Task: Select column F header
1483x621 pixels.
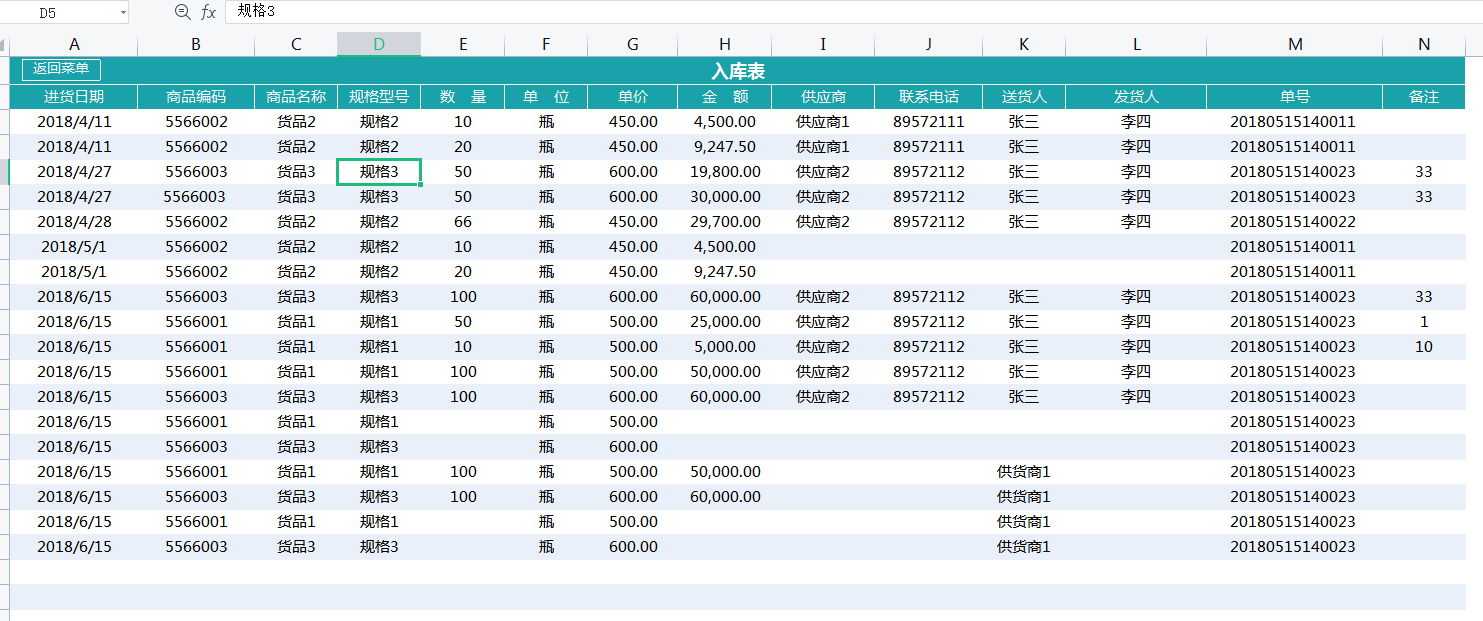Action: point(546,44)
